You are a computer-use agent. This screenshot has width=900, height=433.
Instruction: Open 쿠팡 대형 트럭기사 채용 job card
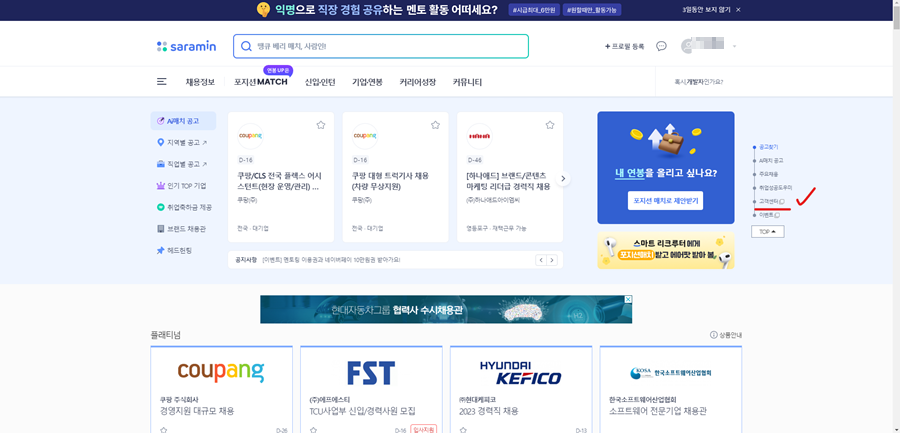pyautogui.click(x=395, y=177)
